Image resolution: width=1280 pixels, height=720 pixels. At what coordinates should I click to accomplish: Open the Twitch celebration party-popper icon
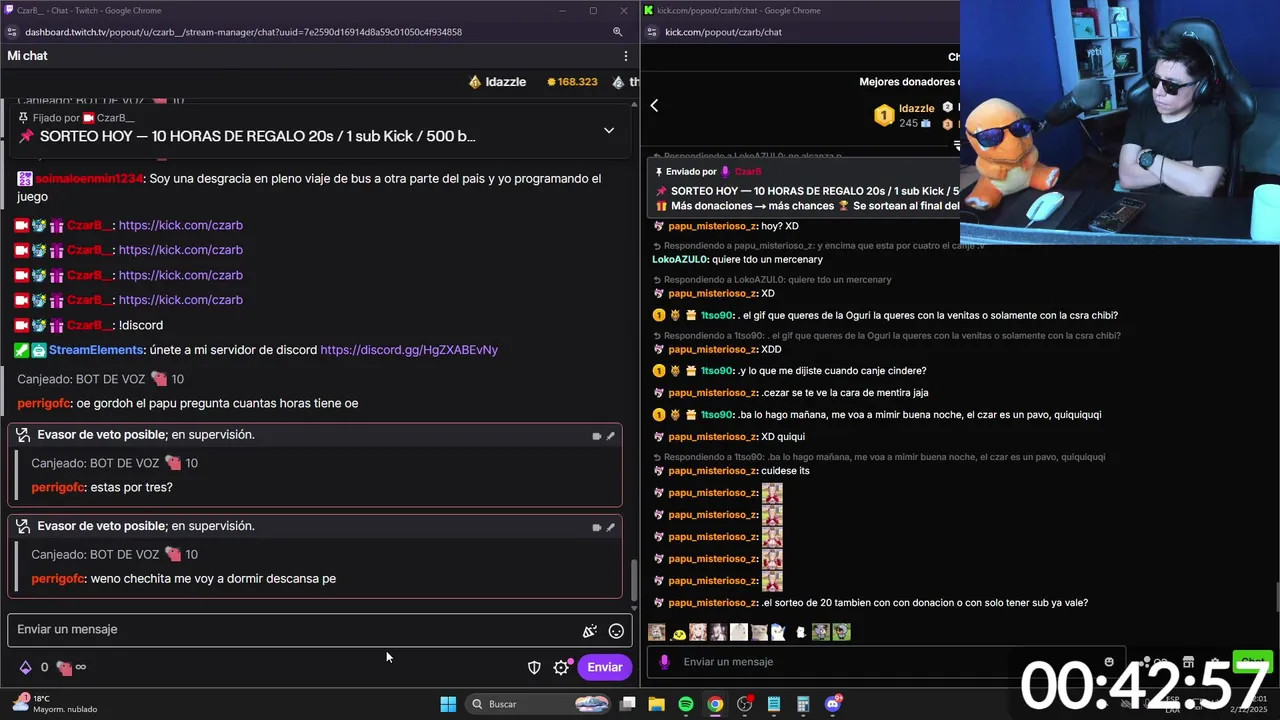coord(590,631)
